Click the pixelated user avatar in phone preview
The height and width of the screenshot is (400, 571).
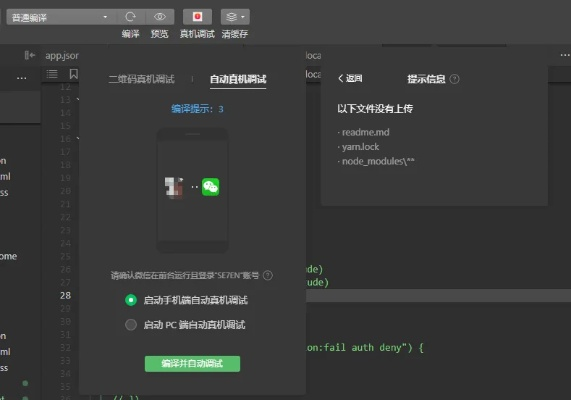pyautogui.click(x=174, y=187)
